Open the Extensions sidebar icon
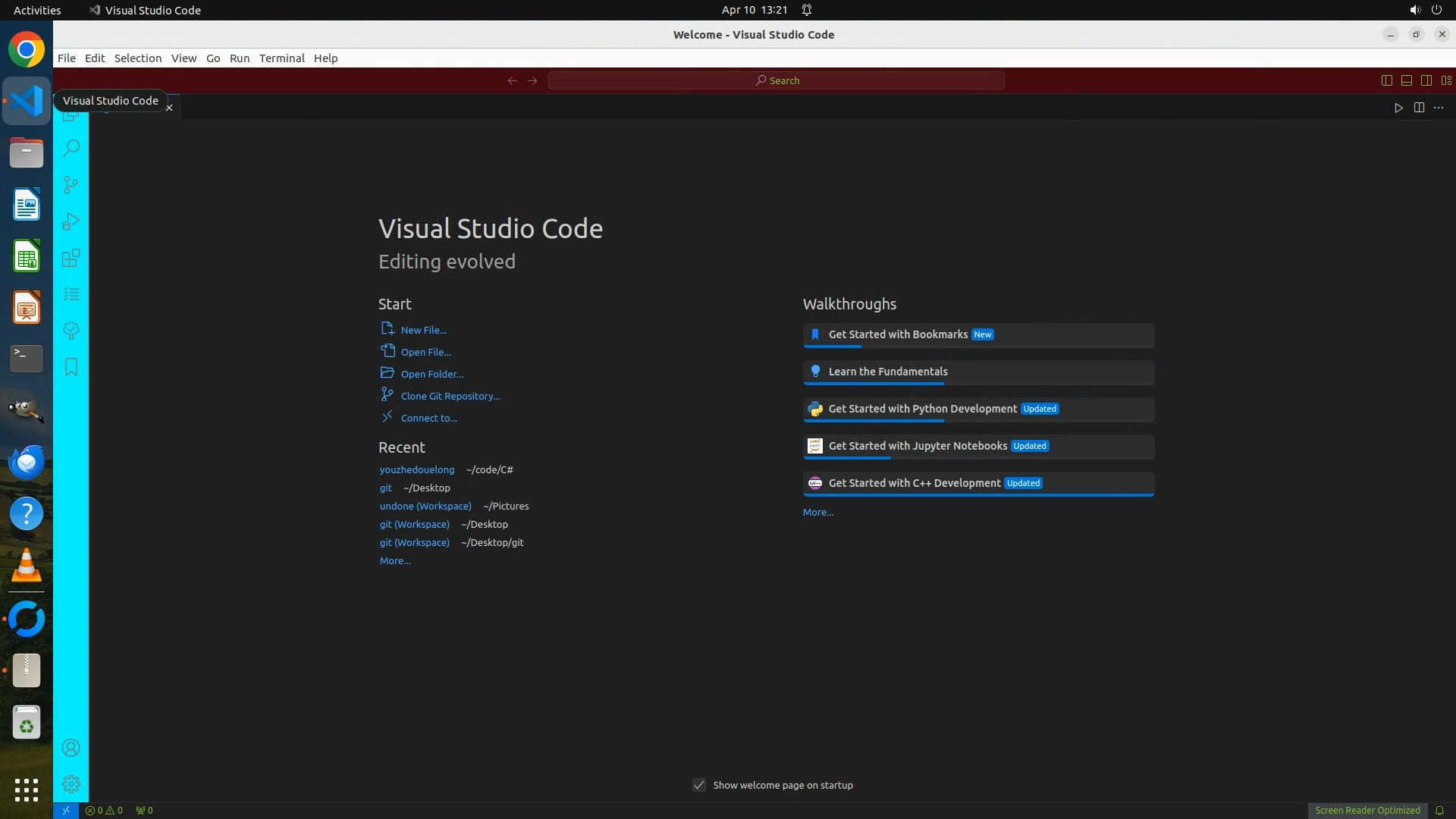 click(x=71, y=258)
